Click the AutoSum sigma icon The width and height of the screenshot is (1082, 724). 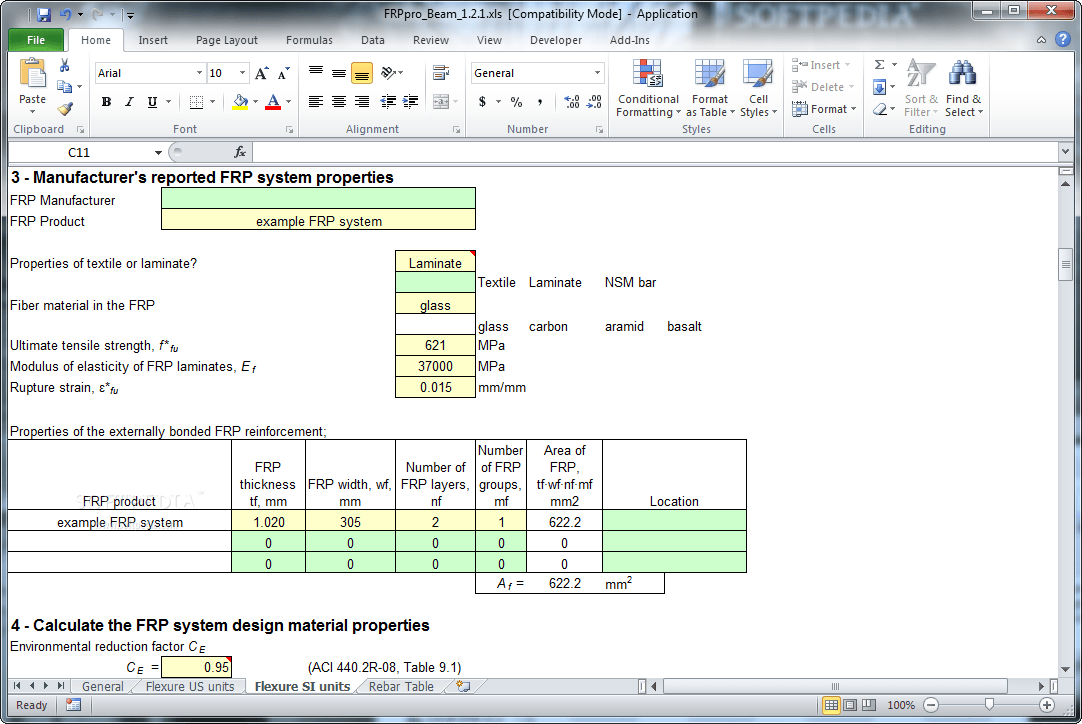(879, 65)
